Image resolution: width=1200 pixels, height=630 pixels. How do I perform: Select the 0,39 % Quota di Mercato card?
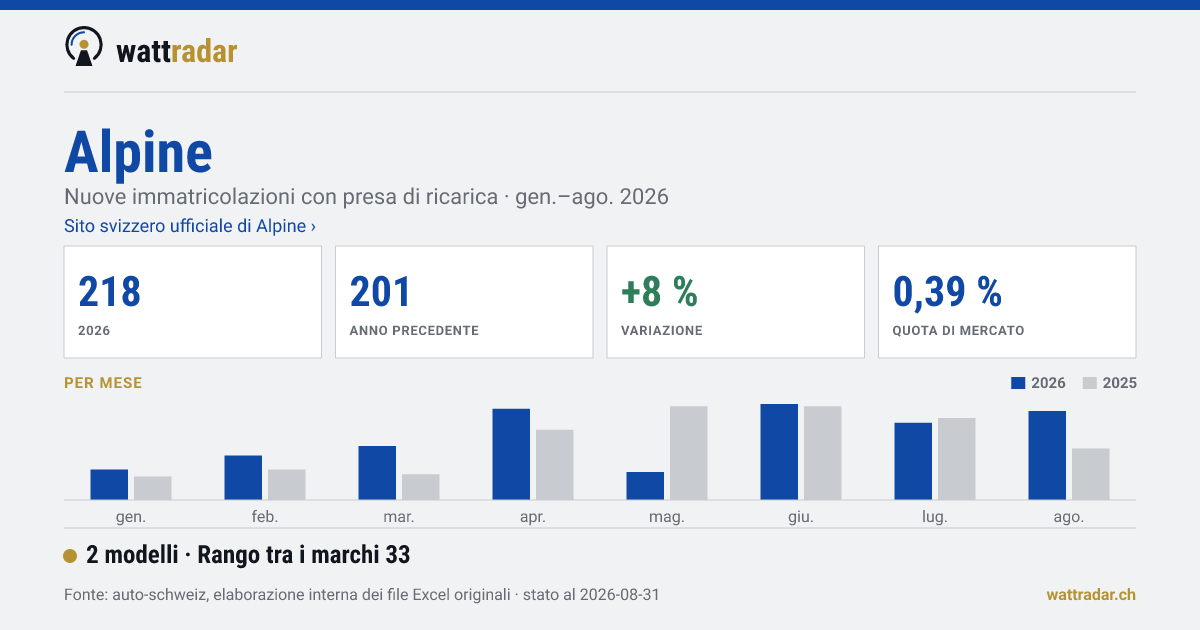pos(1007,302)
